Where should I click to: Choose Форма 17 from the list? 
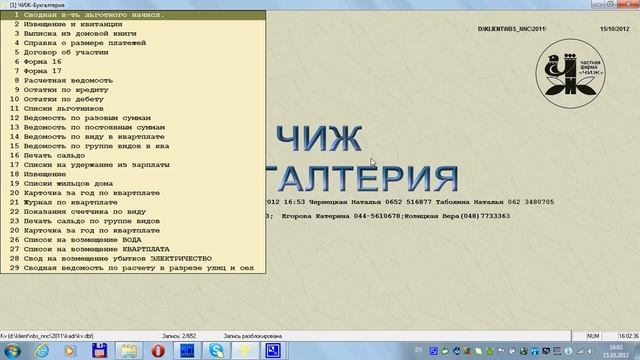(133, 71)
